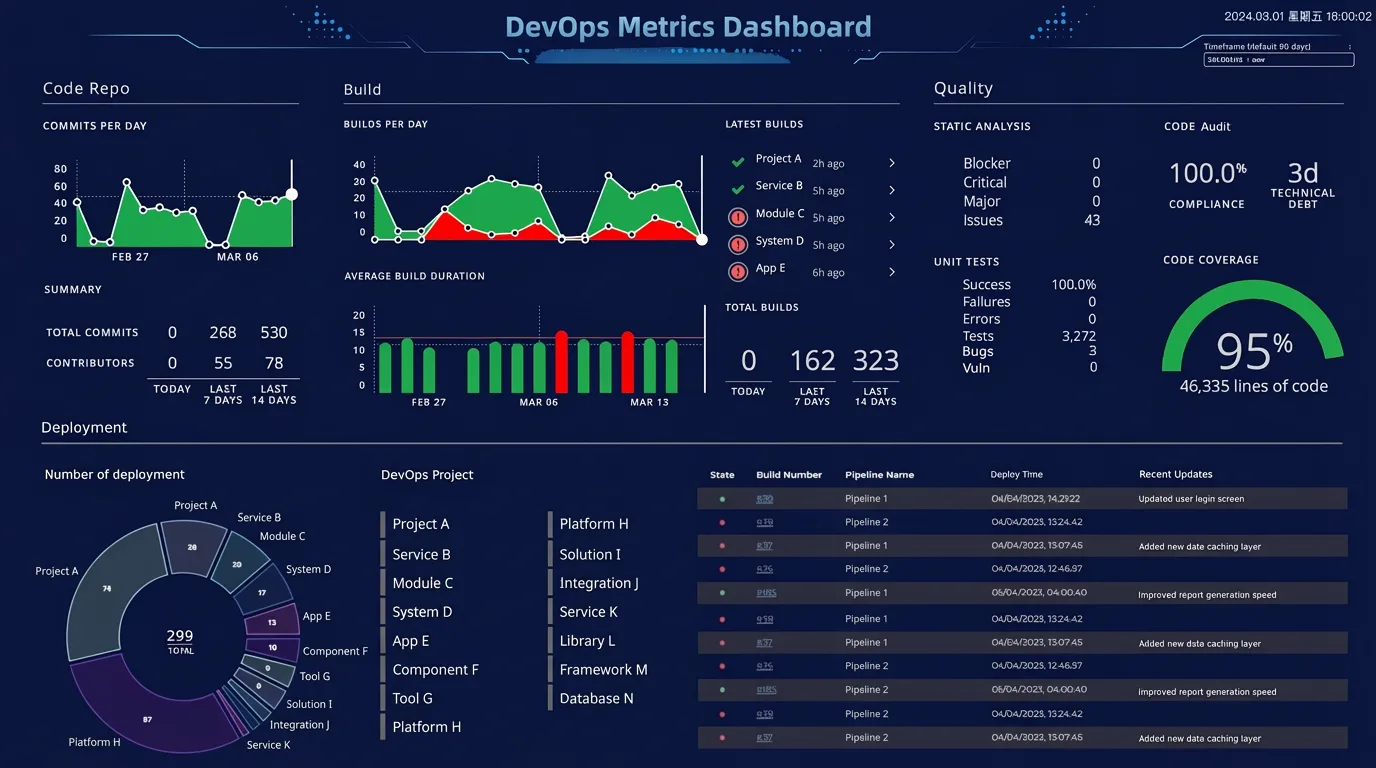The height and width of the screenshot is (768, 1376).
Task: Click the error alert icon beside Module C
Action: pyautogui.click(x=738, y=216)
